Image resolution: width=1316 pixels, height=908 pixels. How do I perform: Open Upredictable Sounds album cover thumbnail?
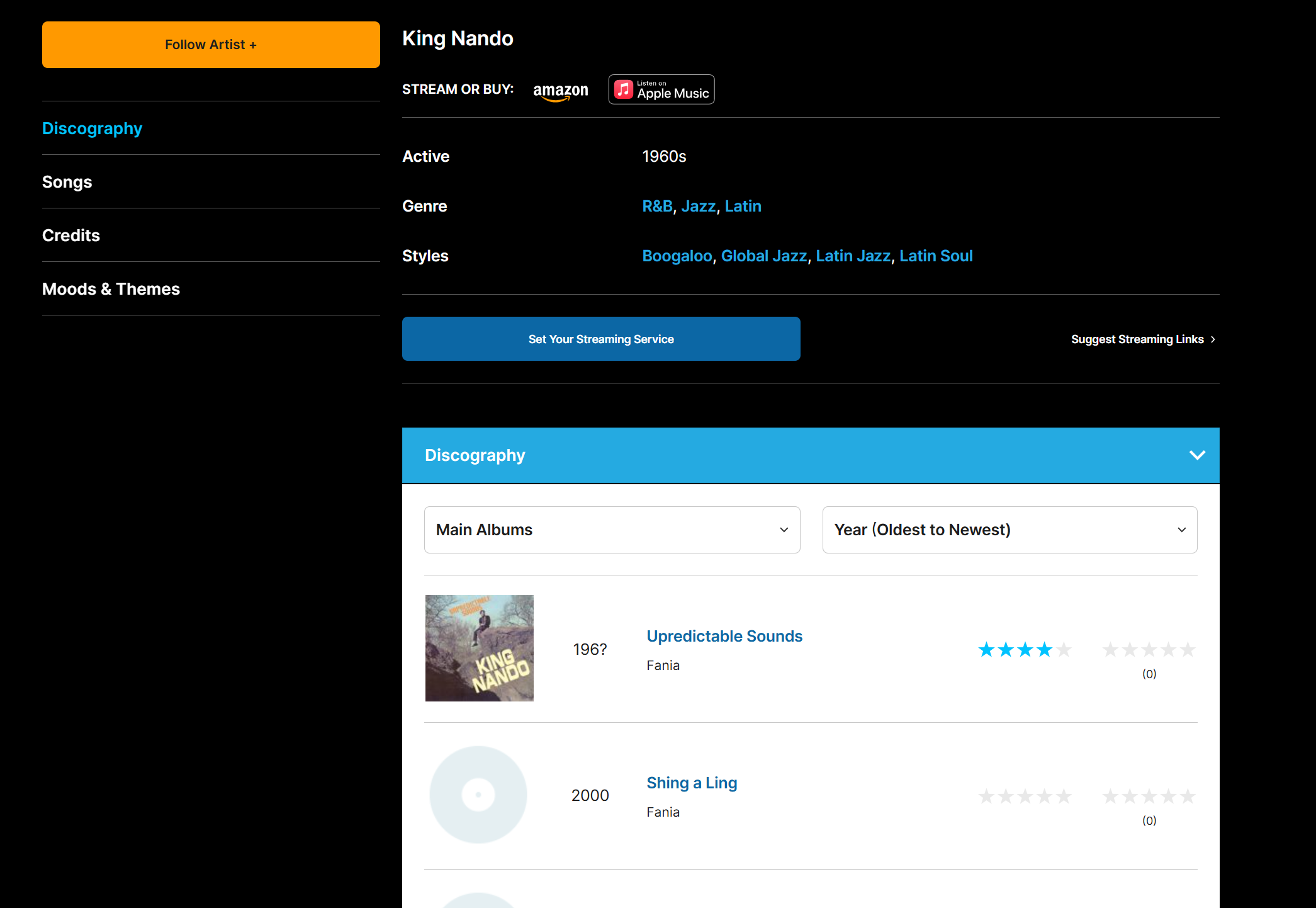point(479,648)
